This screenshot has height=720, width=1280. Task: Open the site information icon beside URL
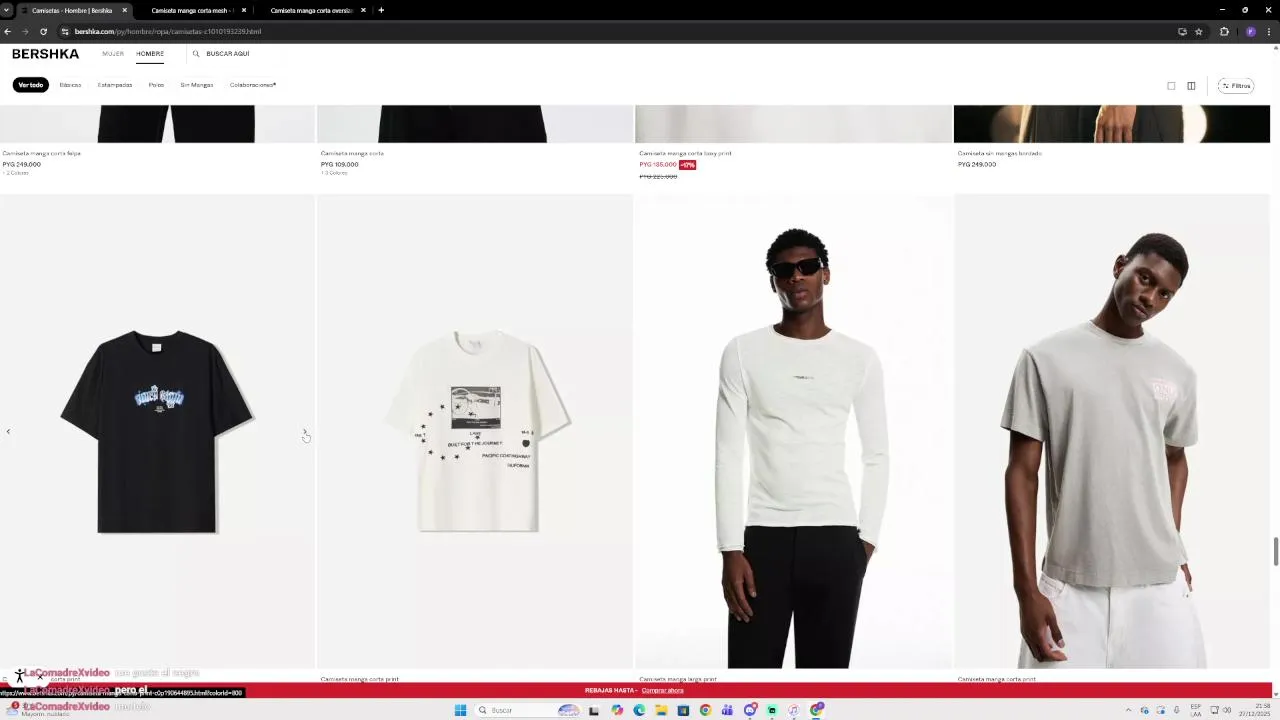(65, 31)
